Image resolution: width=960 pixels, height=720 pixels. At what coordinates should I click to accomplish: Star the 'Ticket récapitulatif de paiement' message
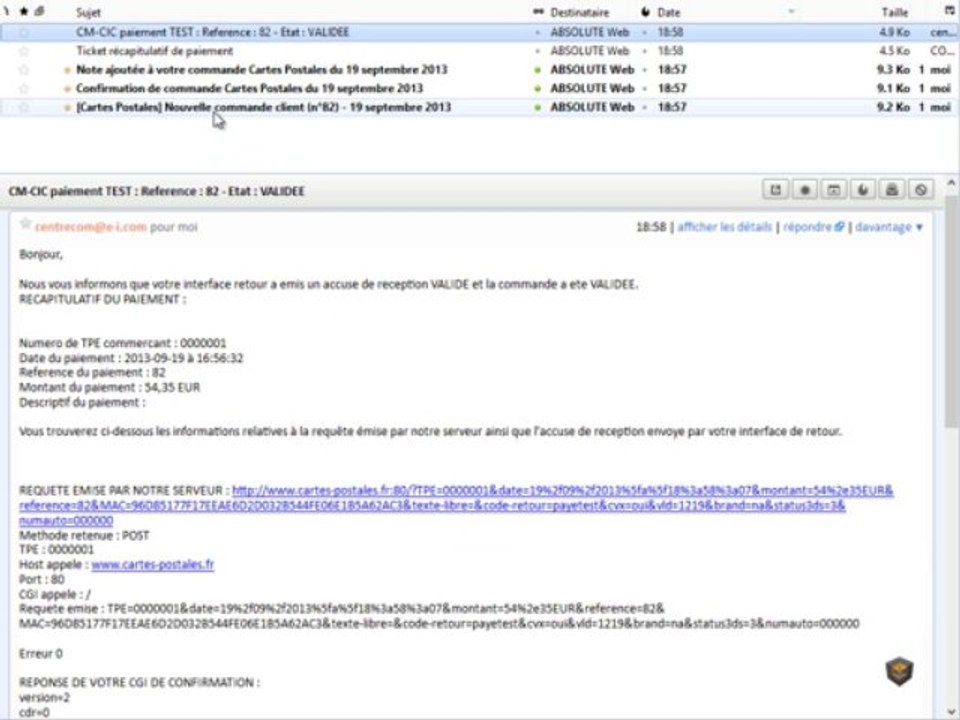24,51
